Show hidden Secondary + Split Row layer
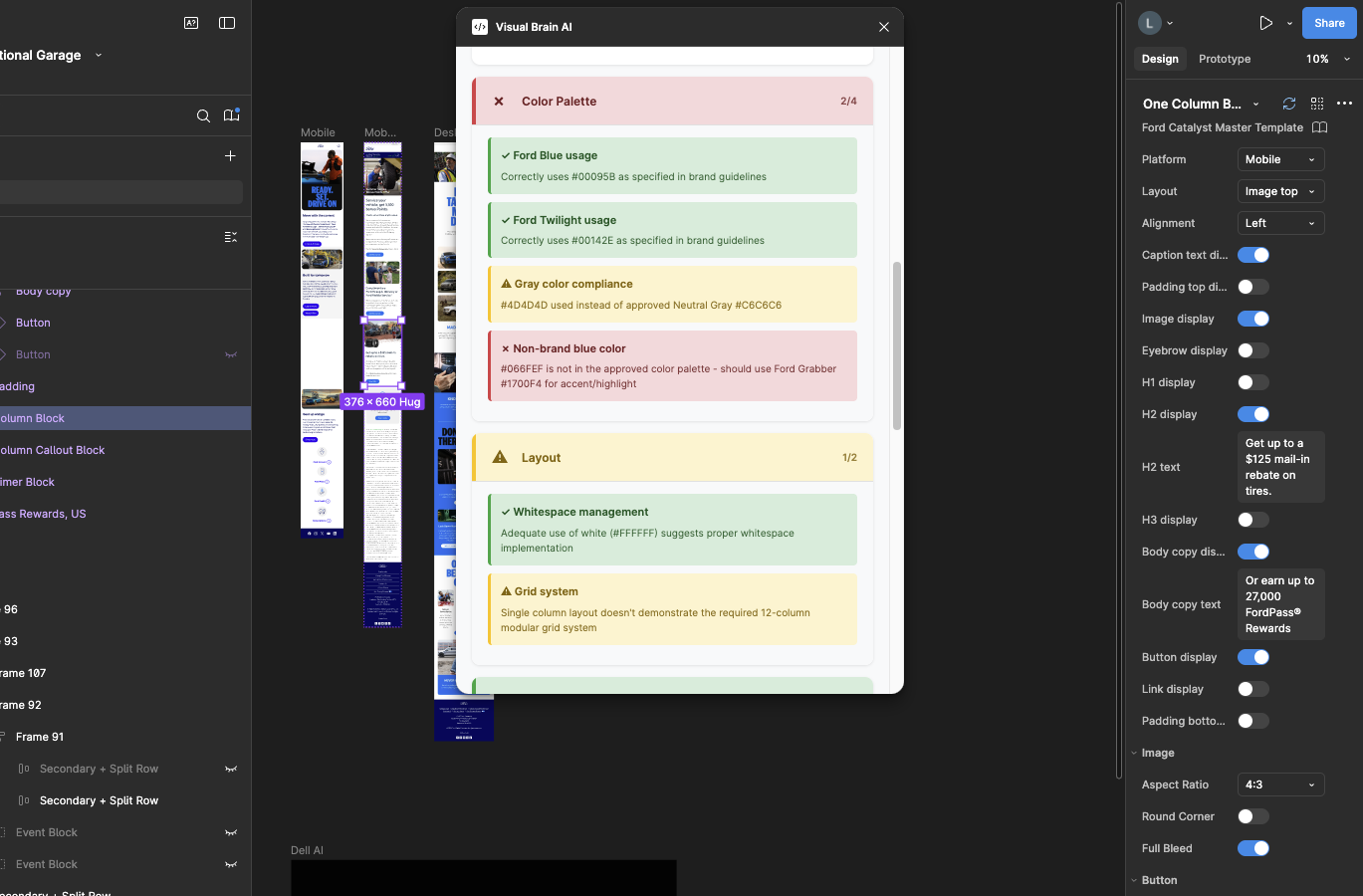Screen dimensions: 1363x896 (231, 769)
